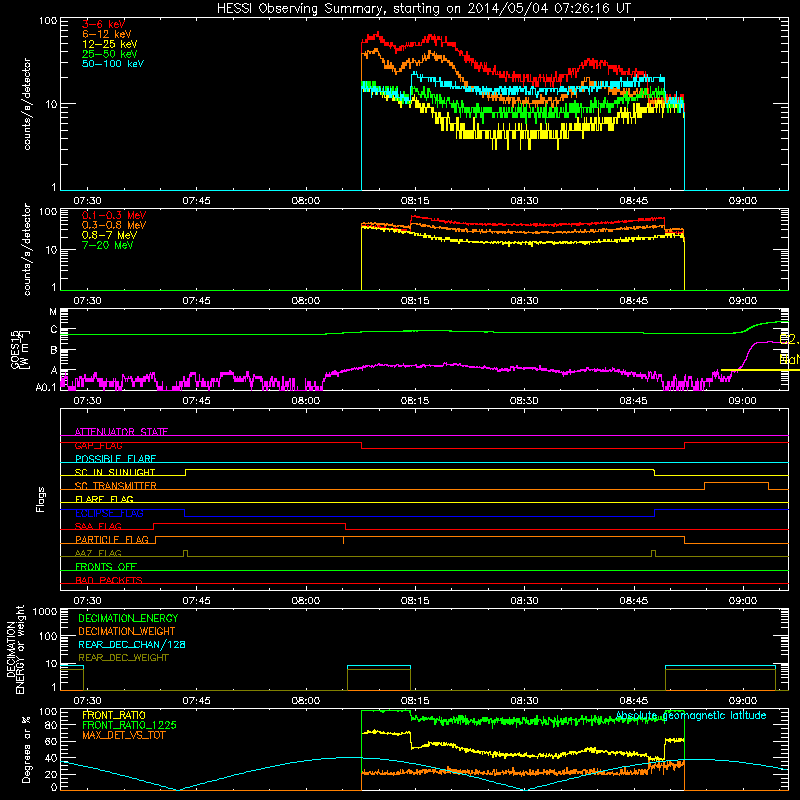The height and width of the screenshot is (800, 800).
Task: Click the 0.3-0.8 MeV legend label
Action: 114,225
